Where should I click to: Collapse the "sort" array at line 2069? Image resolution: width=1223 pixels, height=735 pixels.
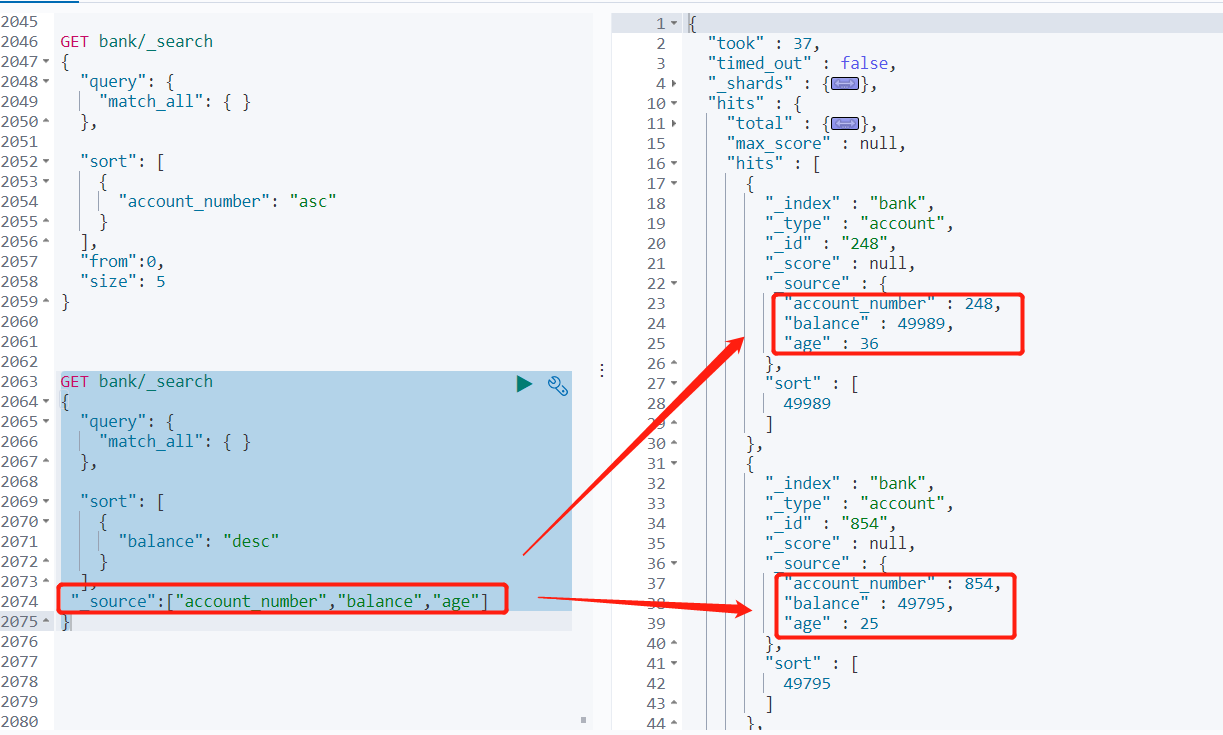46,502
